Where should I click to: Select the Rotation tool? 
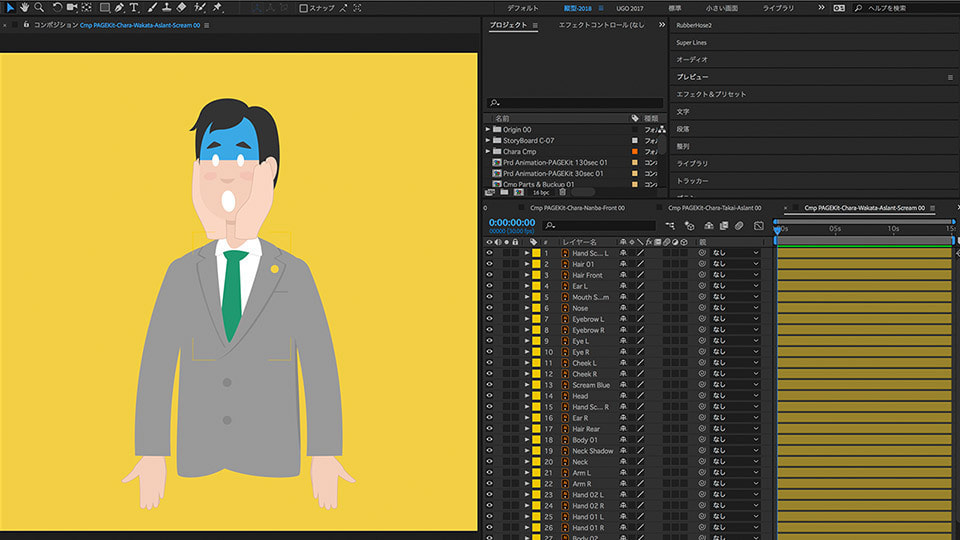[57, 7]
